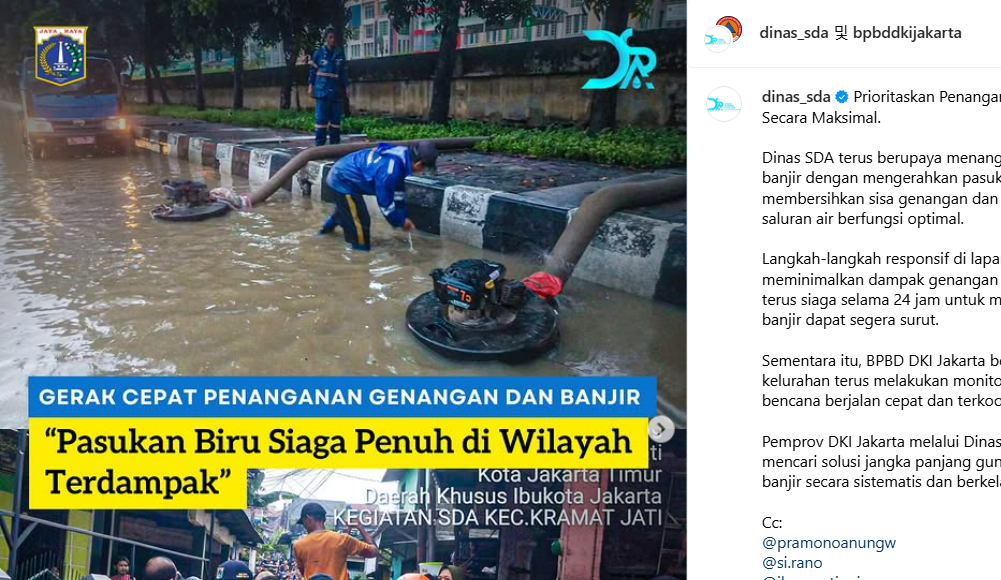Click the blue GERAK CEPAT PENANGANAN banner

(x=342, y=397)
